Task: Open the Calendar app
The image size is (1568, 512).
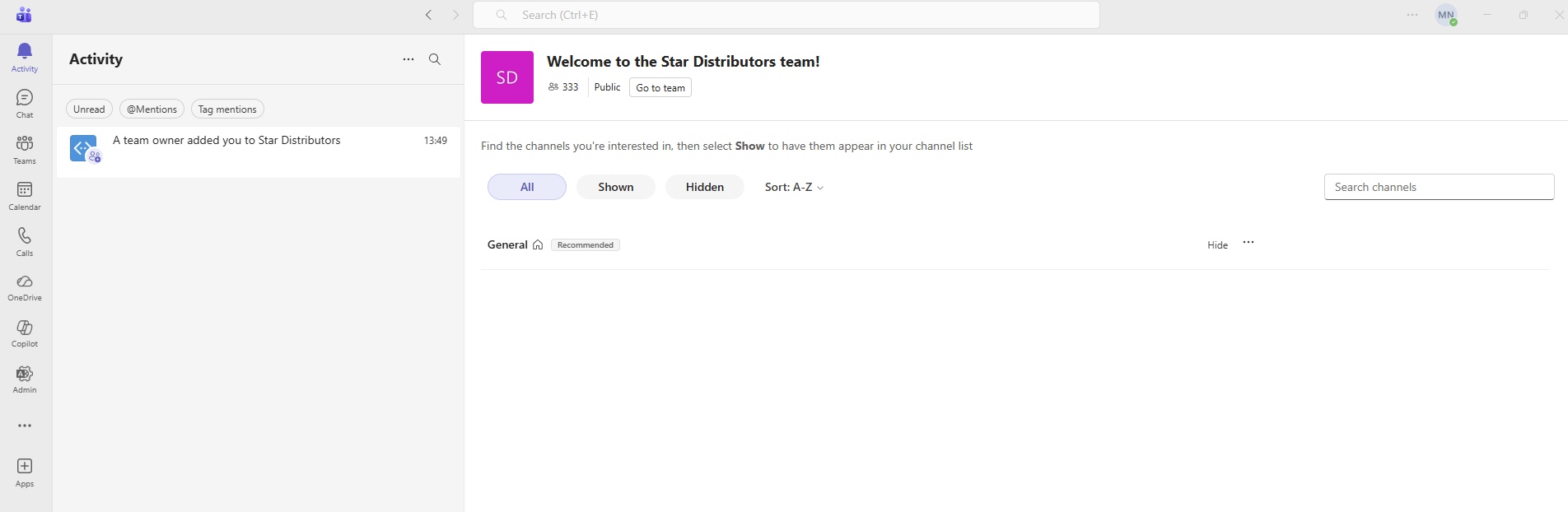Action: pos(25,196)
